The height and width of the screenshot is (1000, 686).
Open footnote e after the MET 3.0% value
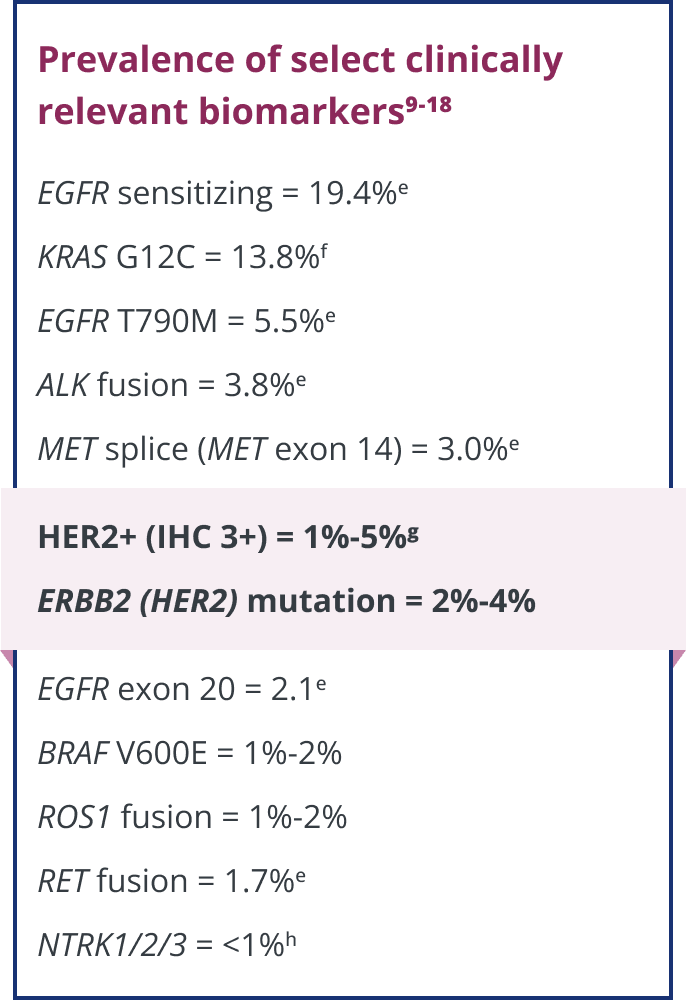(513, 441)
